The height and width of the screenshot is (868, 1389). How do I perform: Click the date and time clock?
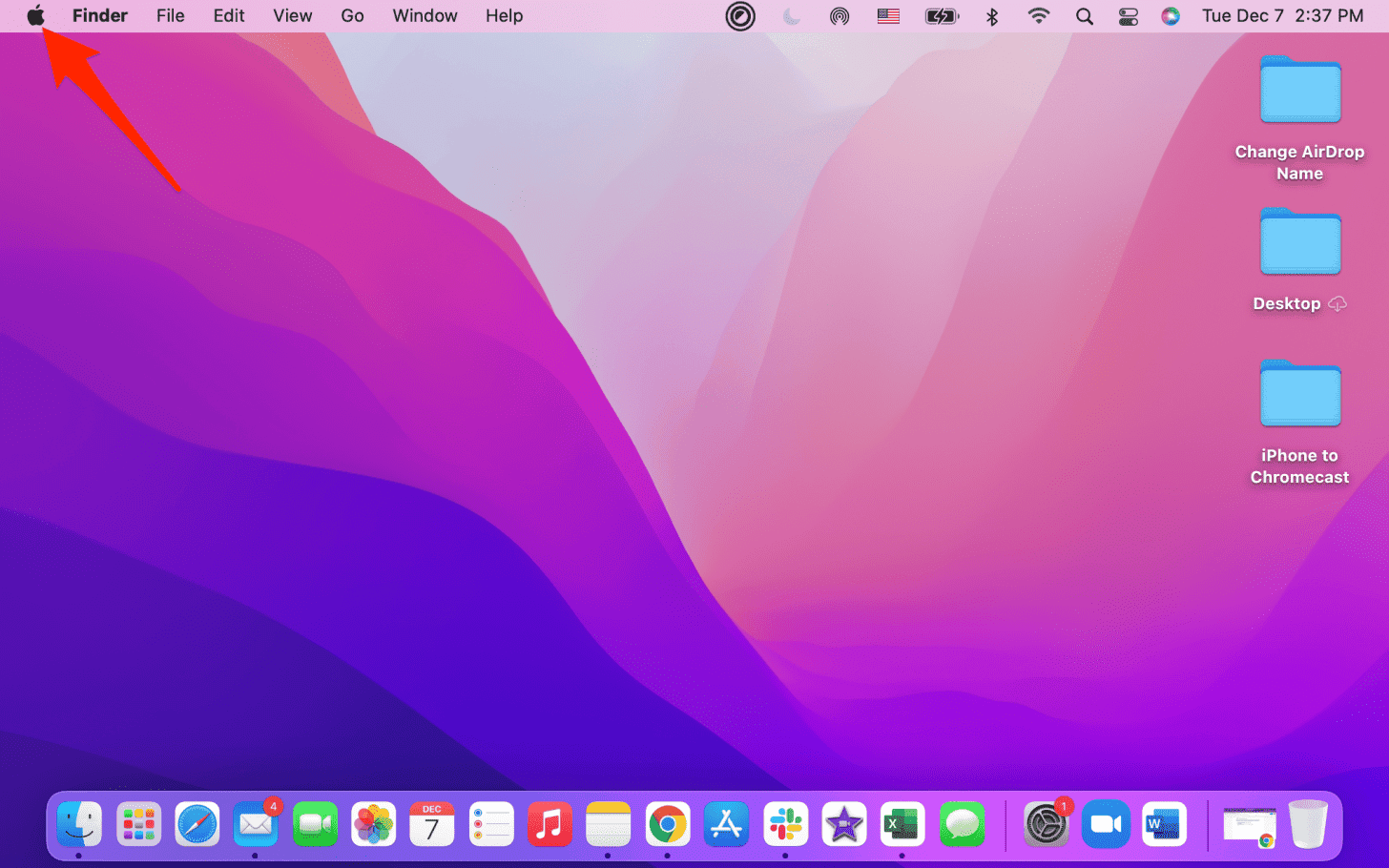[1282, 16]
